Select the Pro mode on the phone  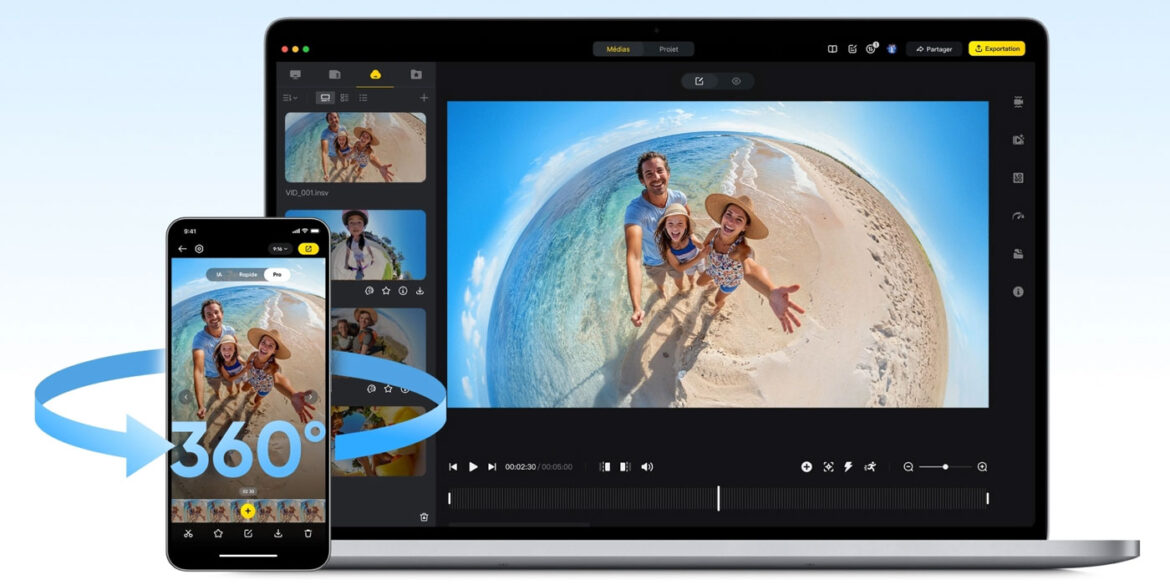pyautogui.click(x=277, y=275)
